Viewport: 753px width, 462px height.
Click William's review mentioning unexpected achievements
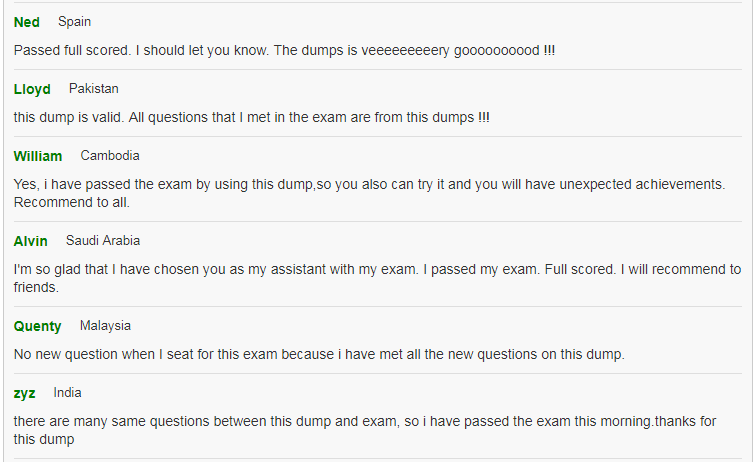point(369,194)
